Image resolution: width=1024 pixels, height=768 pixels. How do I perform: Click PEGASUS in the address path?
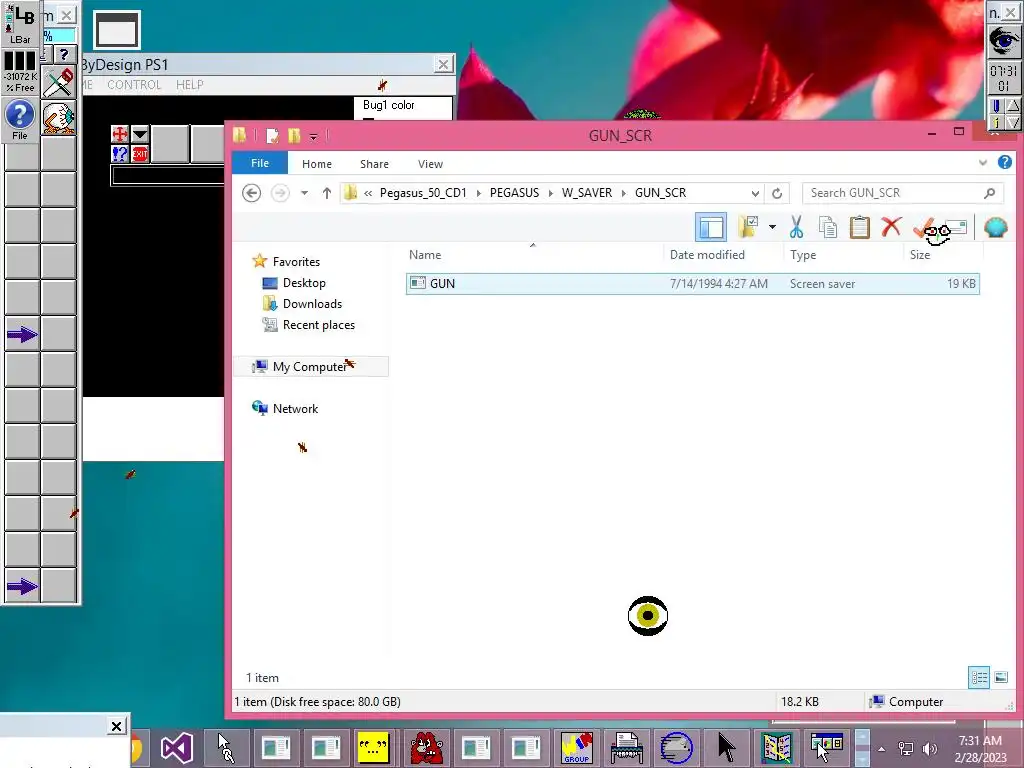(x=515, y=193)
